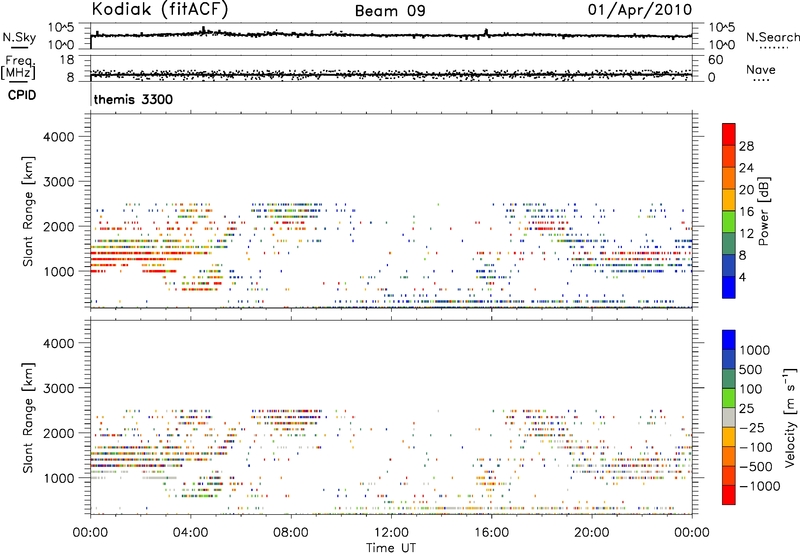This screenshot has width=800, height=554.
Task: Select the '20' label on Power colorbar
Action: (x=746, y=190)
